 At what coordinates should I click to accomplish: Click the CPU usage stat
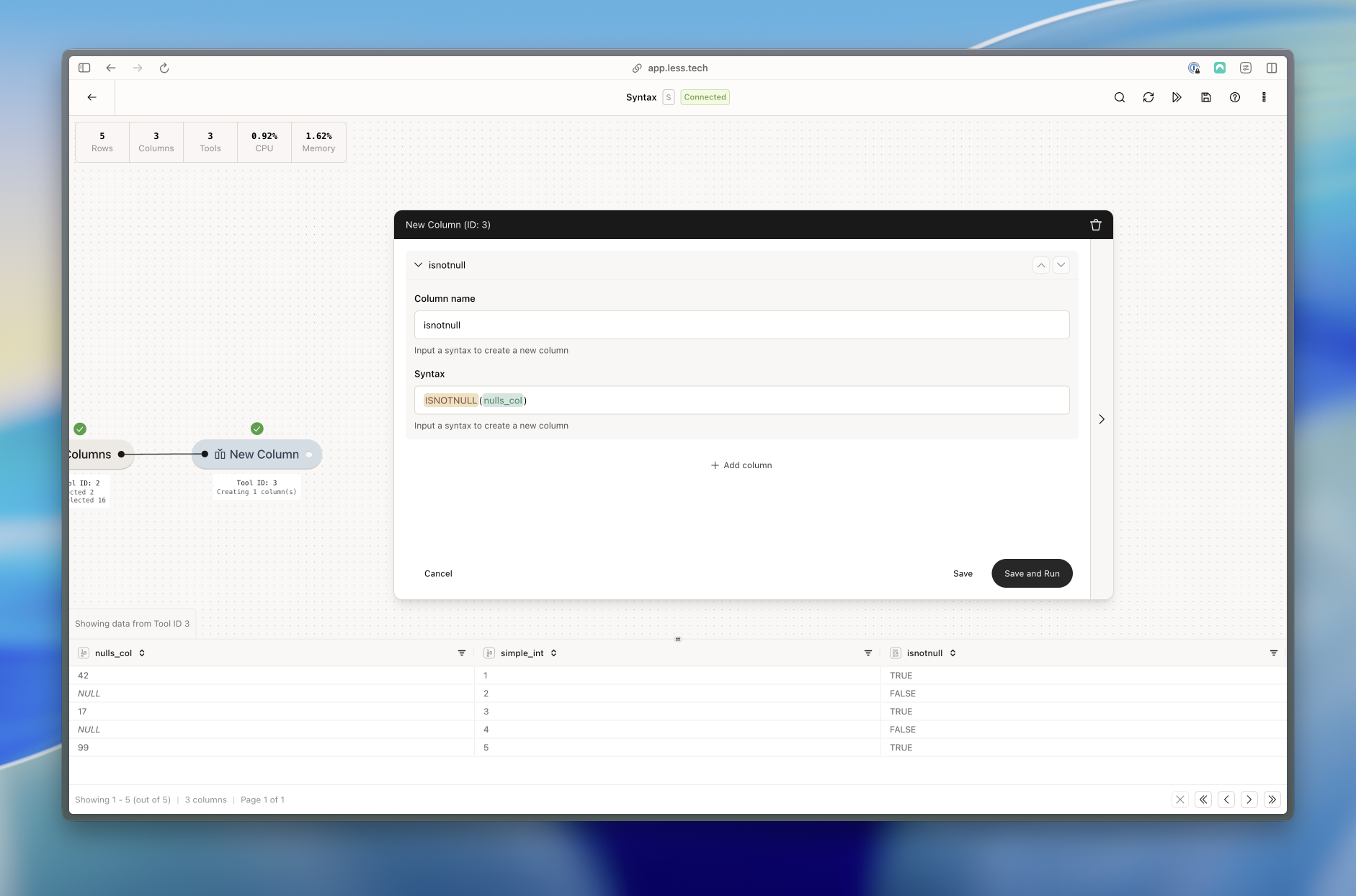[x=264, y=142]
